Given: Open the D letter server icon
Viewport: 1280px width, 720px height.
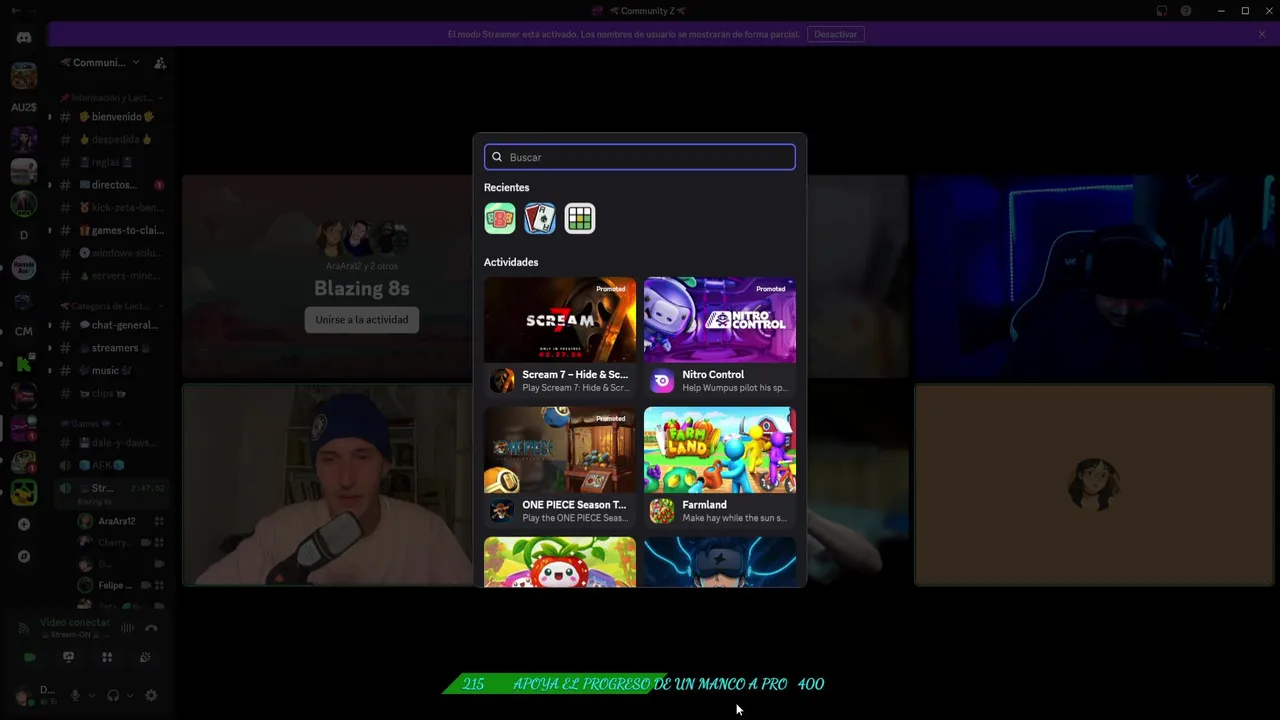Looking at the screenshot, I should pos(24,235).
